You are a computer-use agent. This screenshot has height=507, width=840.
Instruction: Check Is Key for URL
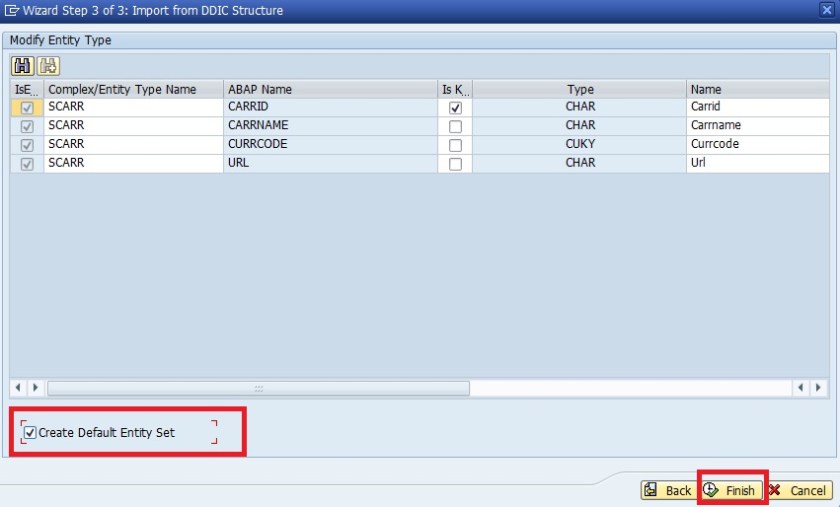(x=455, y=164)
